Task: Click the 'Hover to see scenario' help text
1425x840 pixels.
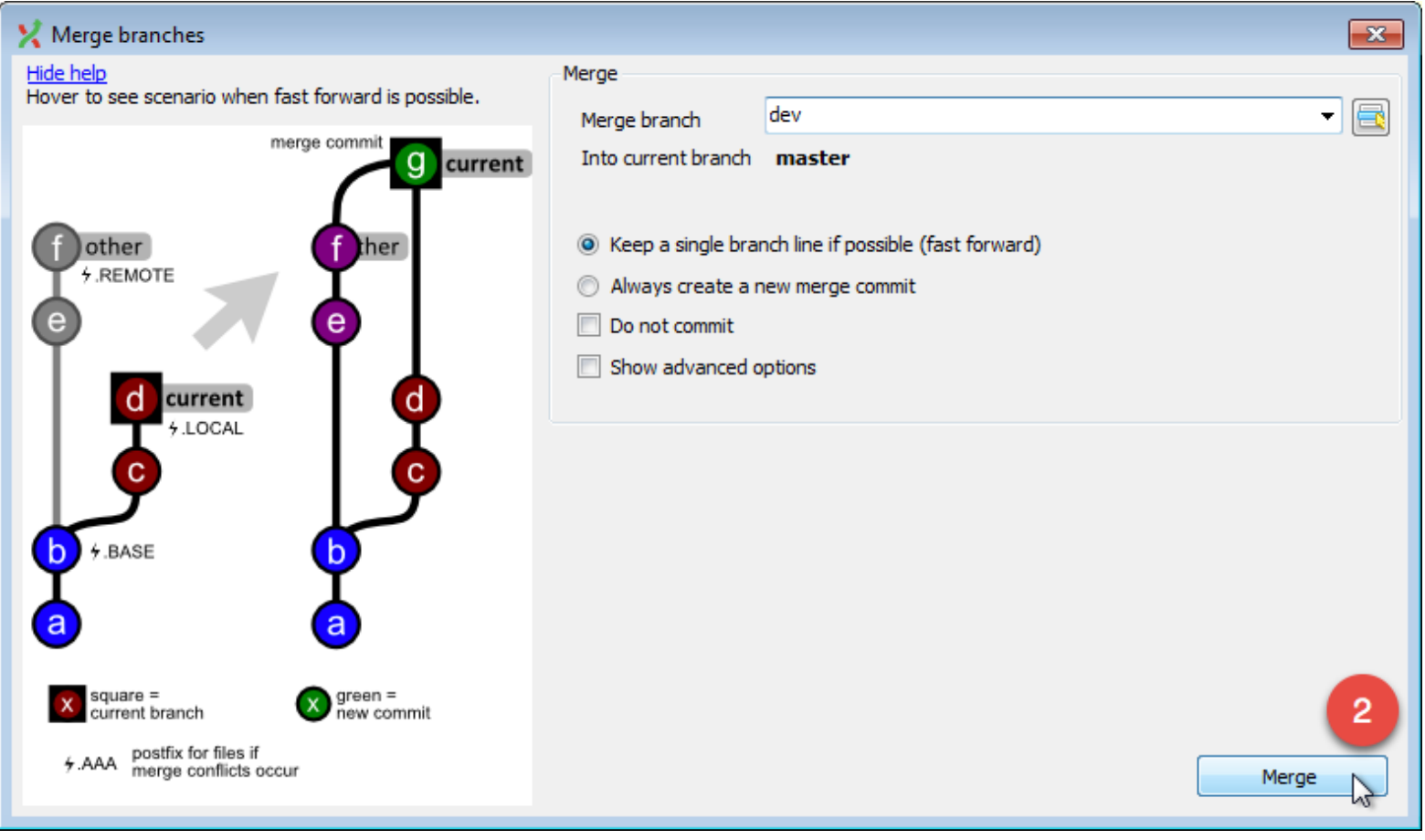Action: pos(253,97)
